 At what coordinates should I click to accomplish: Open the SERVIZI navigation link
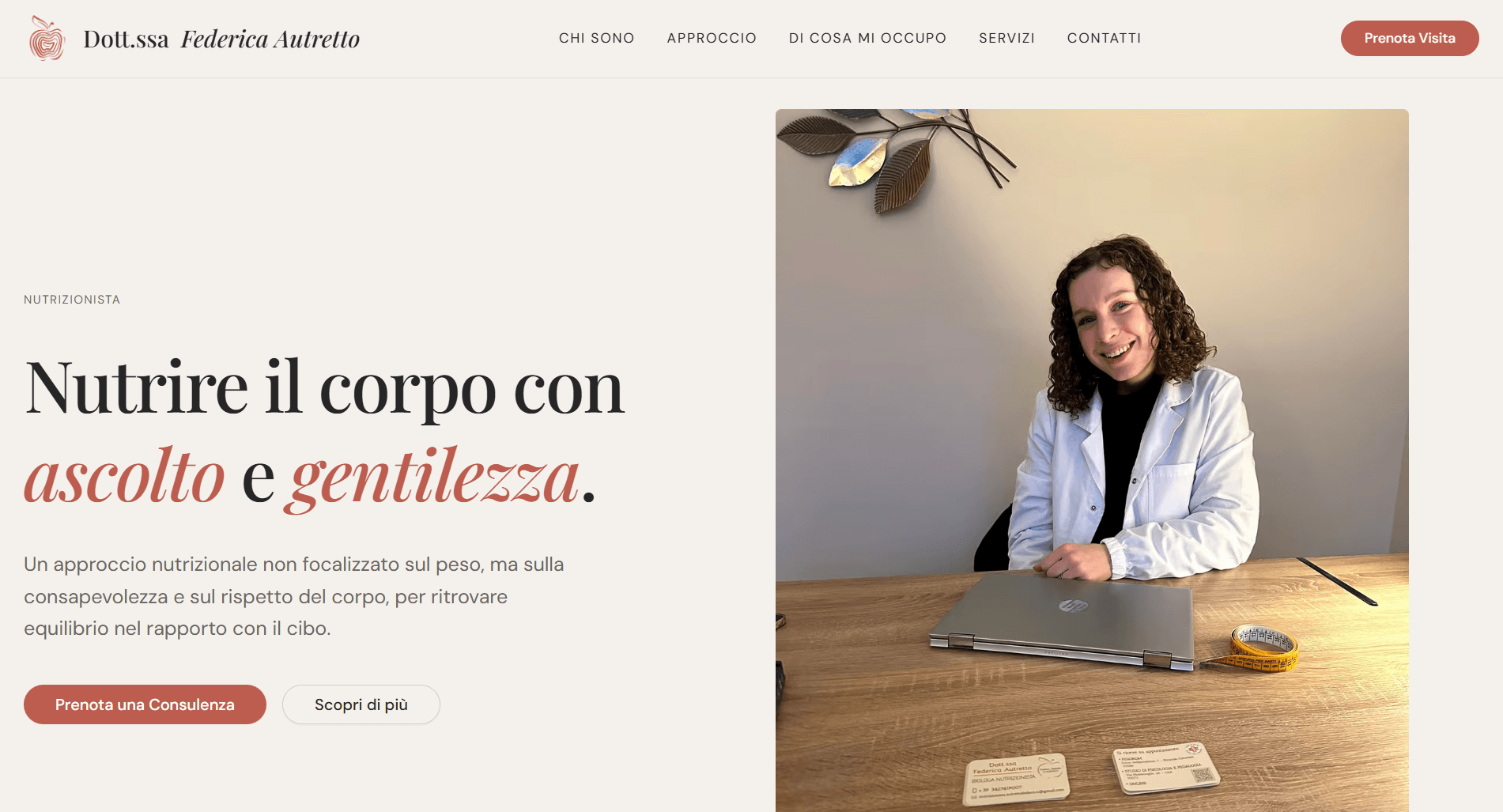click(1006, 38)
